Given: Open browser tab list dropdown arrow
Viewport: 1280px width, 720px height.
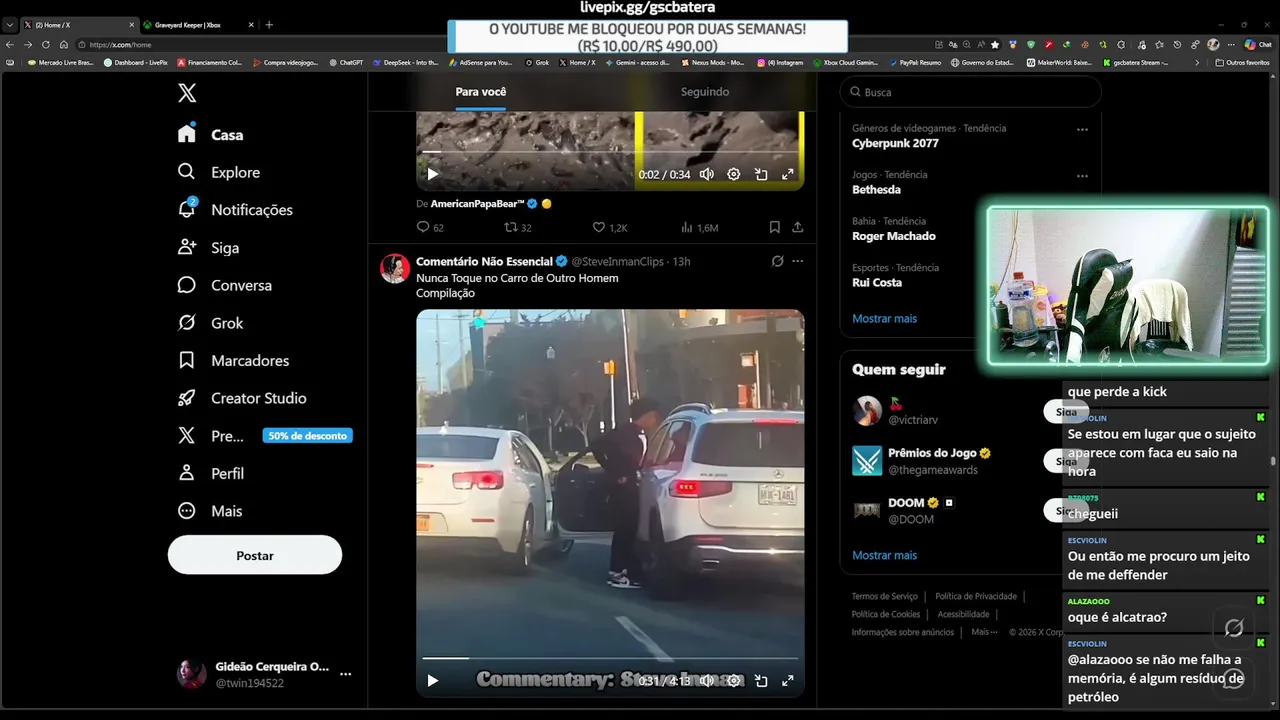Looking at the screenshot, I should pos(9,25).
